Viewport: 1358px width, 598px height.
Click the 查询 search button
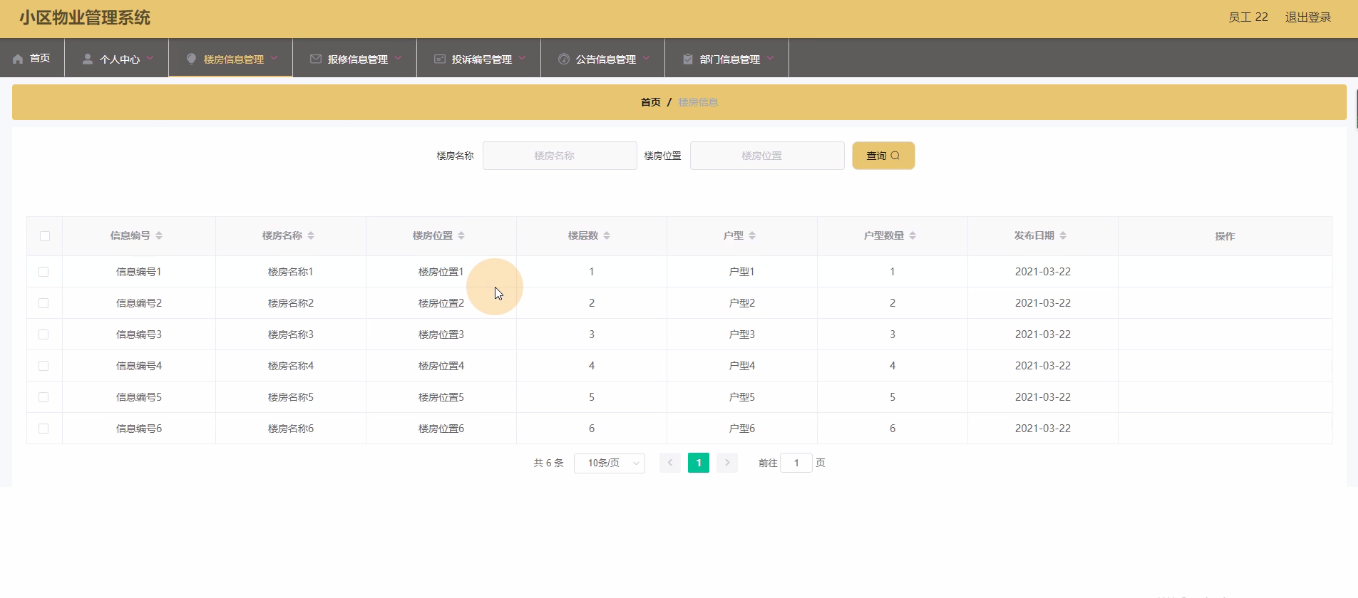[883, 156]
